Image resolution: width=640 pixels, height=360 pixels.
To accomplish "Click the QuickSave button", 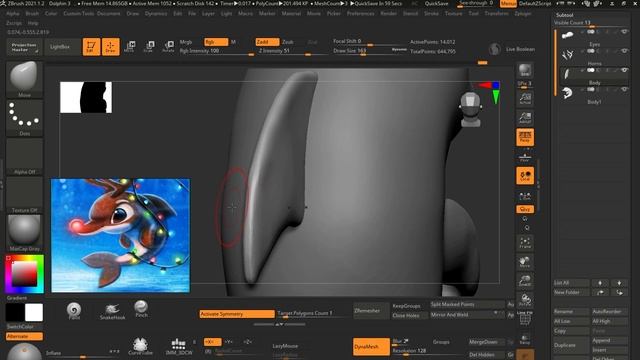I will (436, 4).
